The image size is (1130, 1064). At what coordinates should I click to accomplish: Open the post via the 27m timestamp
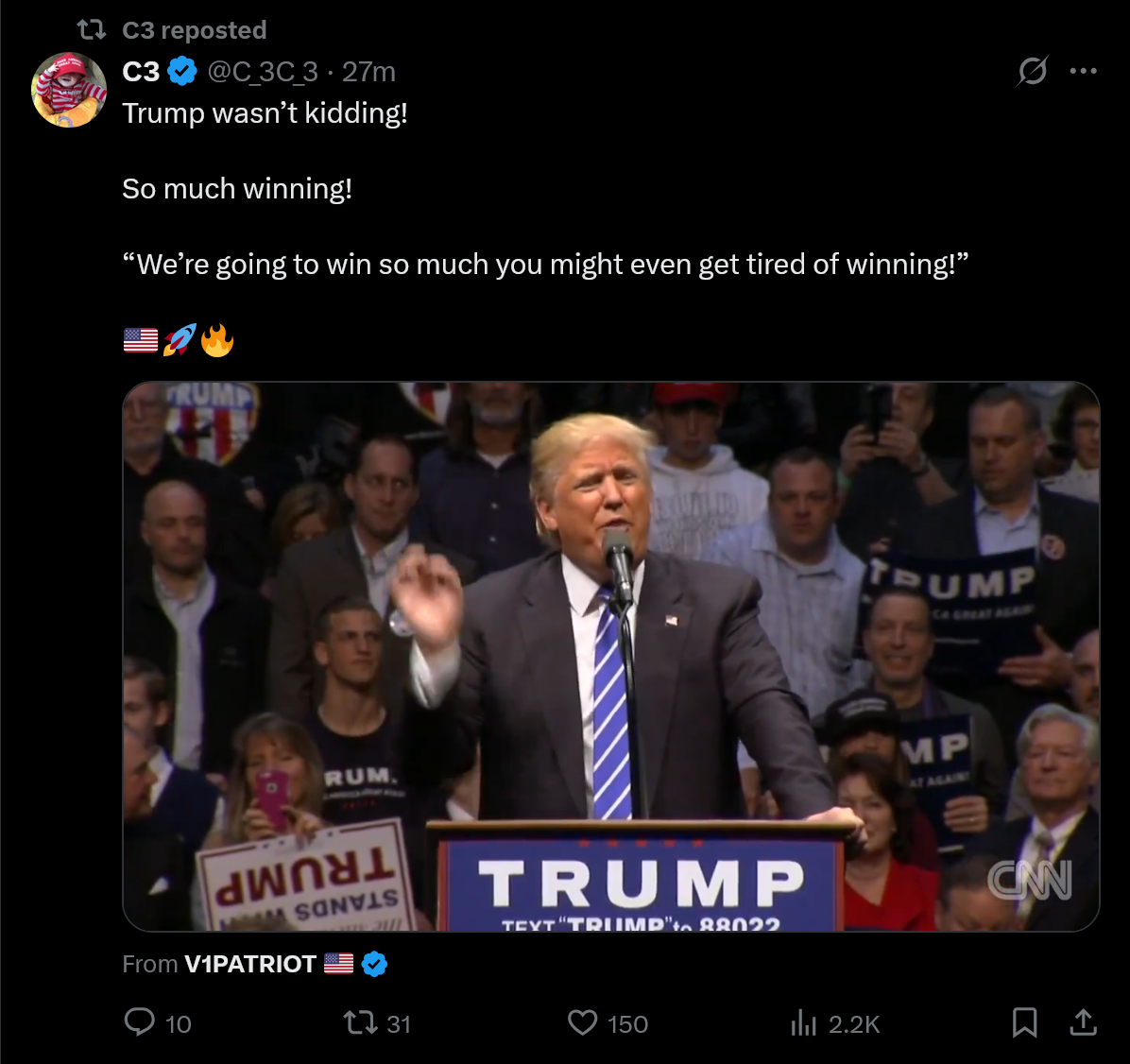pos(368,72)
